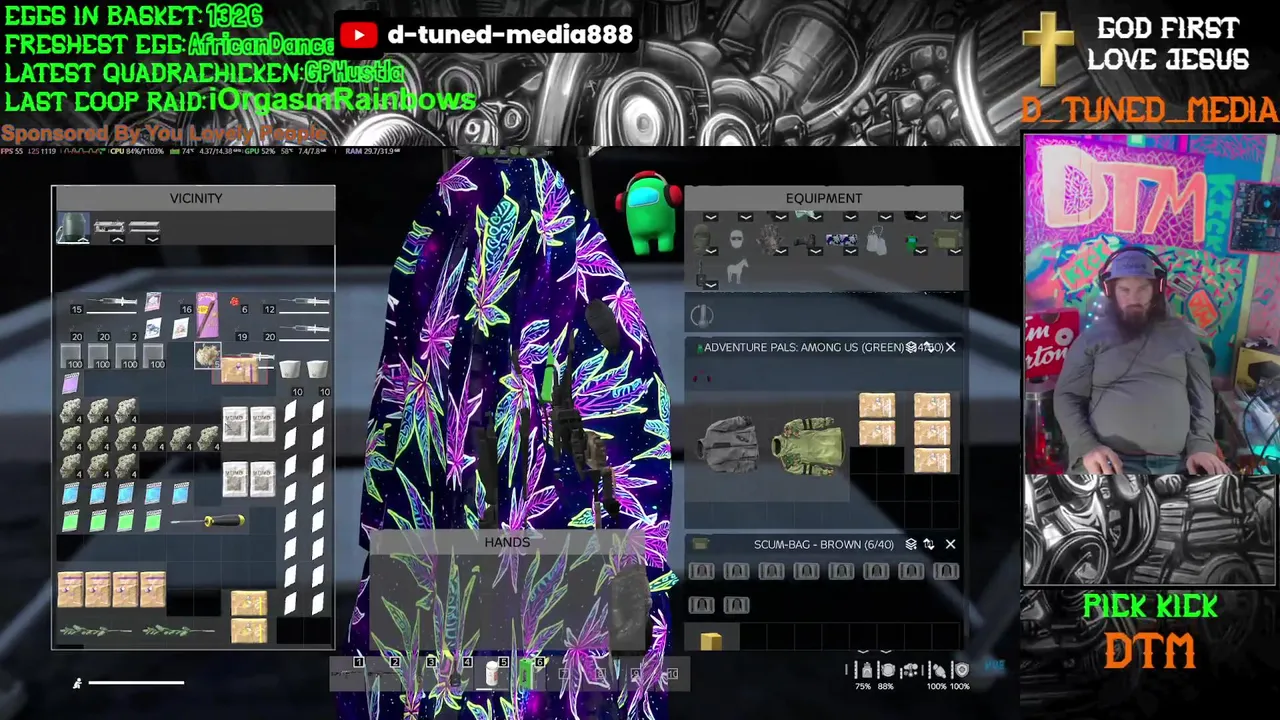The width and height of the screenshot is (1280, 720).
Task: Pick the small red item labeled 6
Action: click(x=234, y=301)
